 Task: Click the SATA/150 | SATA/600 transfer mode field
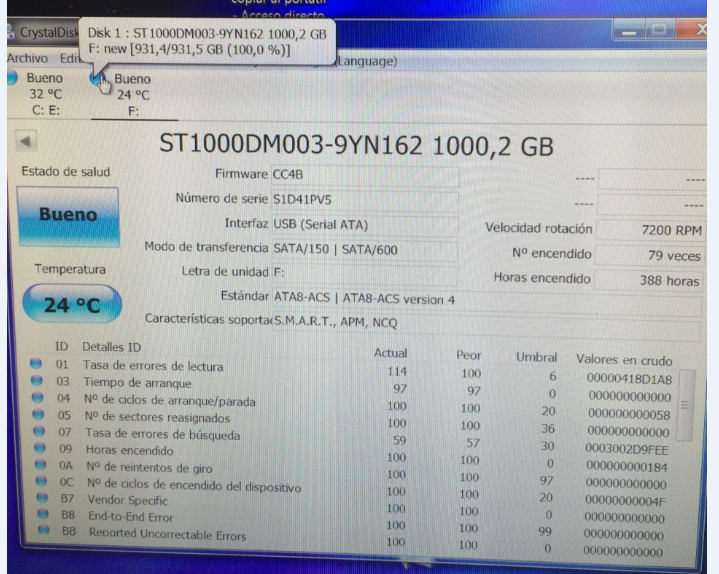[x=365, y=250]
